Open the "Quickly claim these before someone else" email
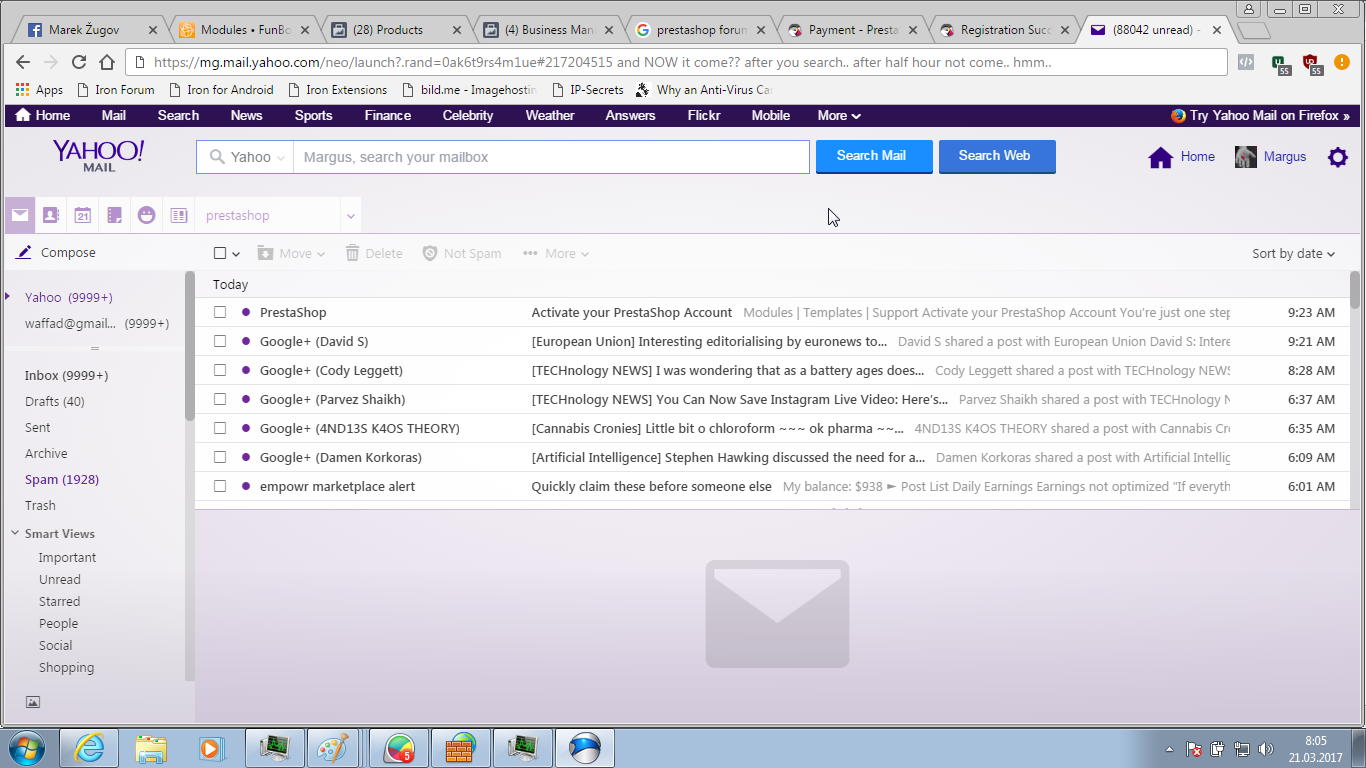 click(x=651, y=486)
